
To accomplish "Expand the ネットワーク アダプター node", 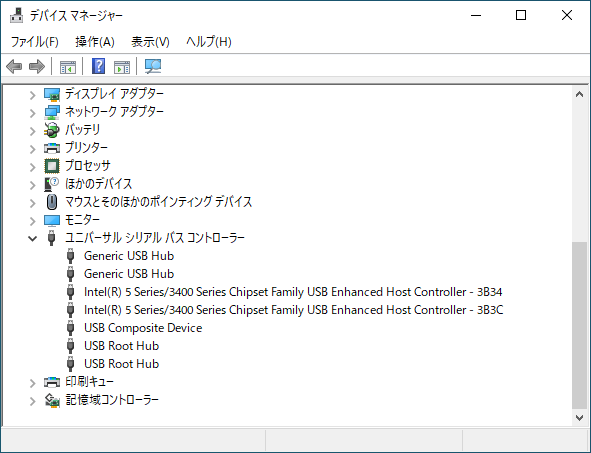I will 33,113.
